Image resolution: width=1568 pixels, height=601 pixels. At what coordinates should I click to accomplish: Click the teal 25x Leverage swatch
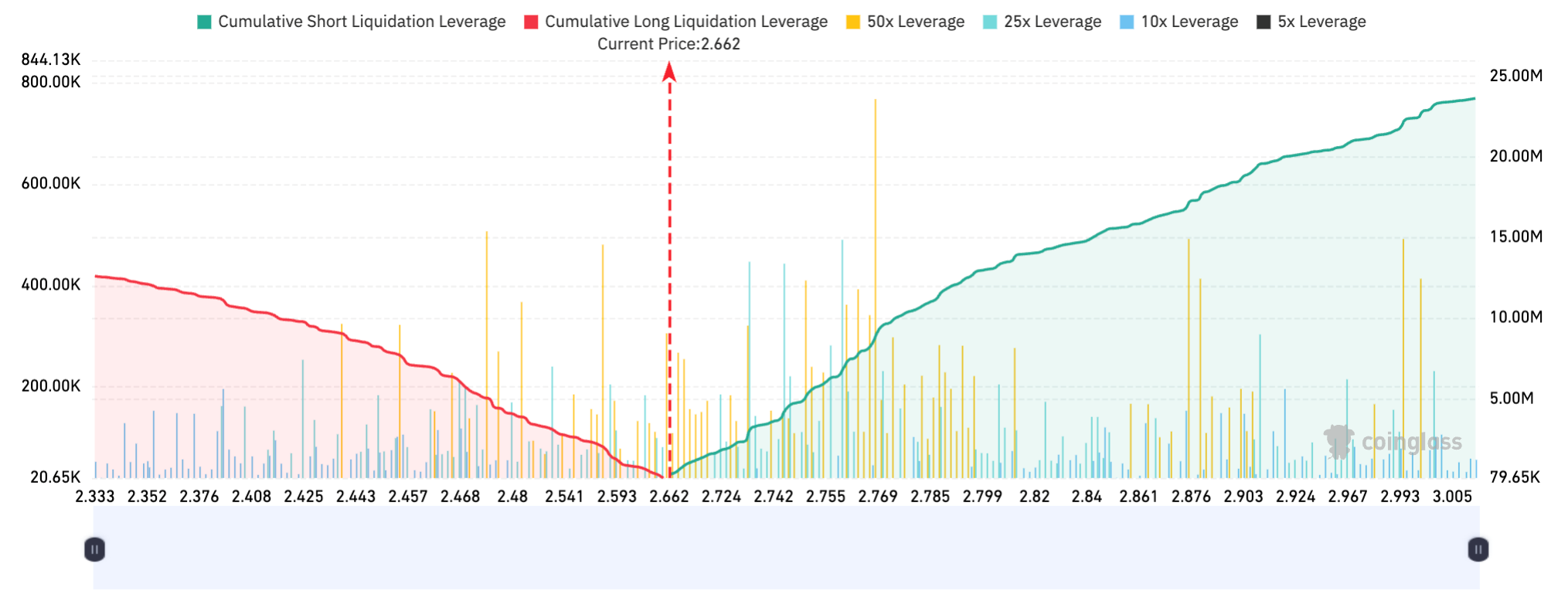[990, 22]
